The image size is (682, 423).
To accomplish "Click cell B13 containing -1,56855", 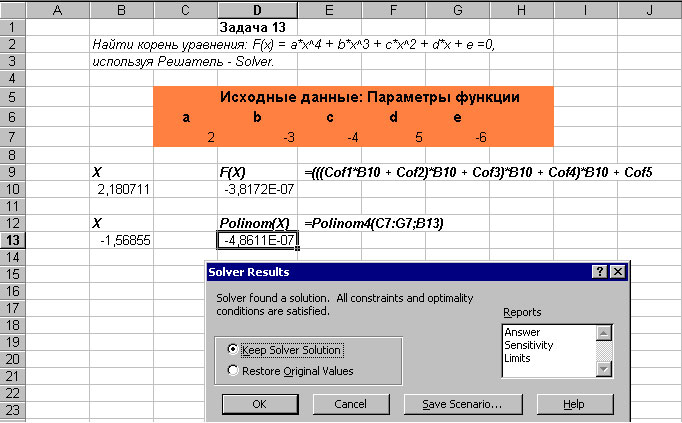I will [121, 240].
